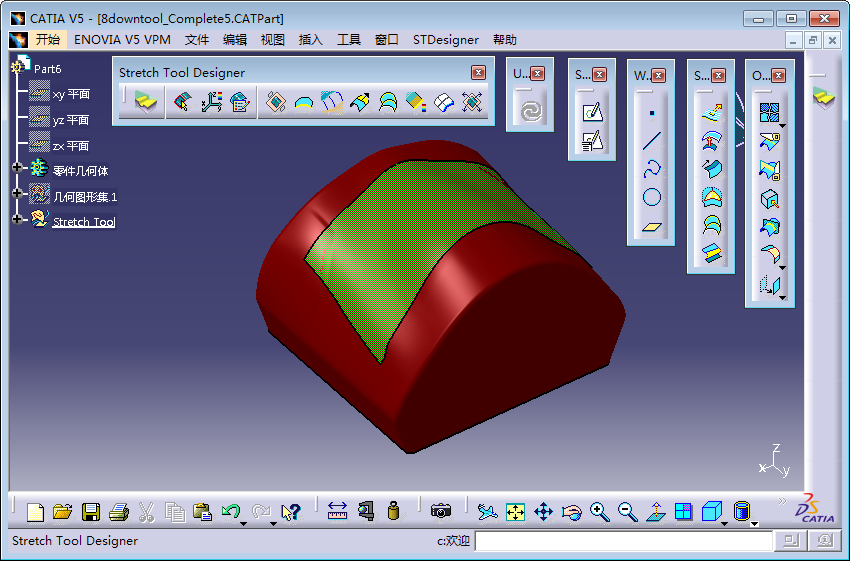Image resolution: width=850 pixels, height=561 pixels.
Task: Close the Stretch Tool Designer toolbar
Action: [478, 72]
